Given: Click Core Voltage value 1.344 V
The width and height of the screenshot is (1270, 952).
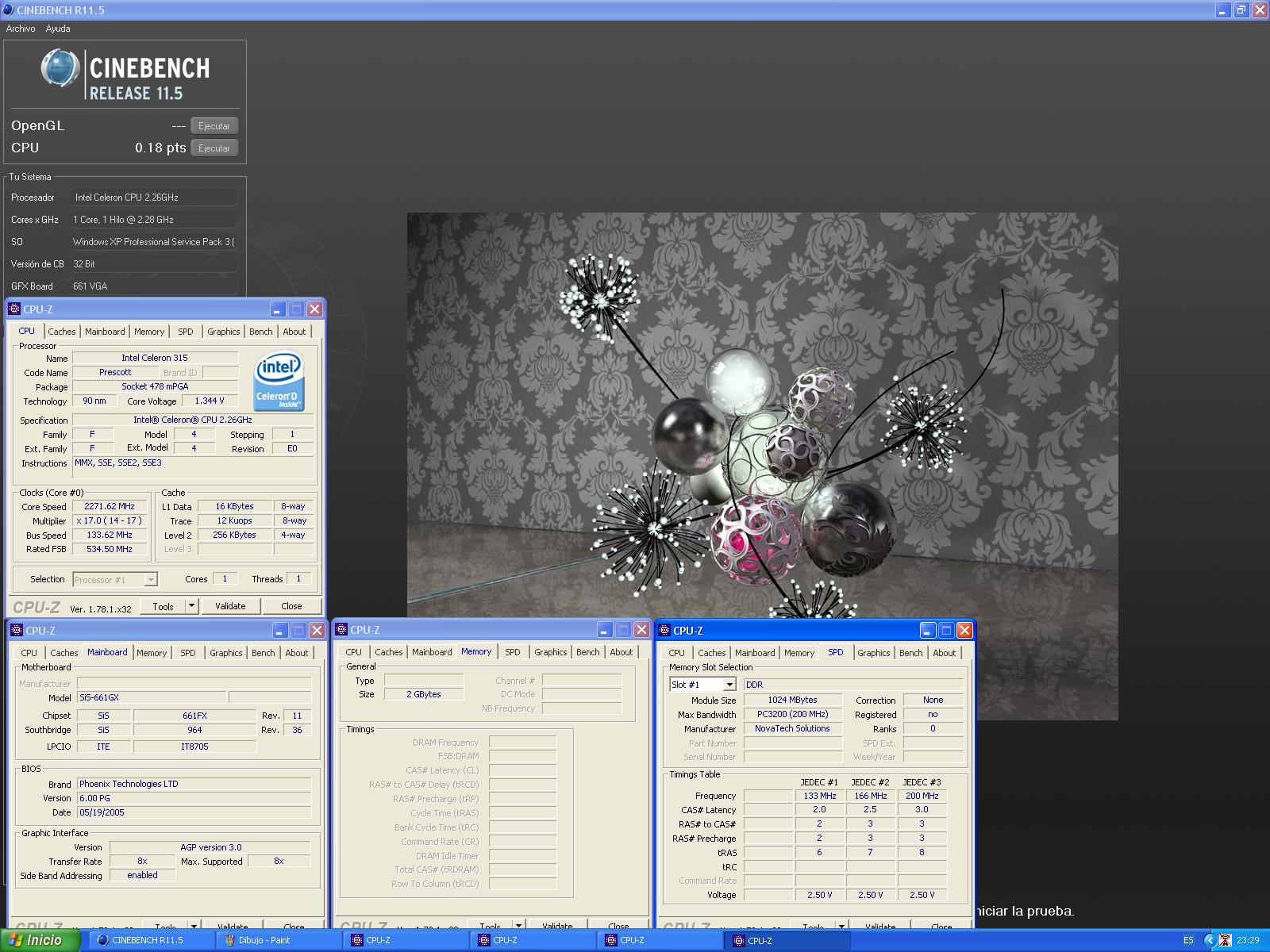Looking at the screenshot, I should point(210,401).
